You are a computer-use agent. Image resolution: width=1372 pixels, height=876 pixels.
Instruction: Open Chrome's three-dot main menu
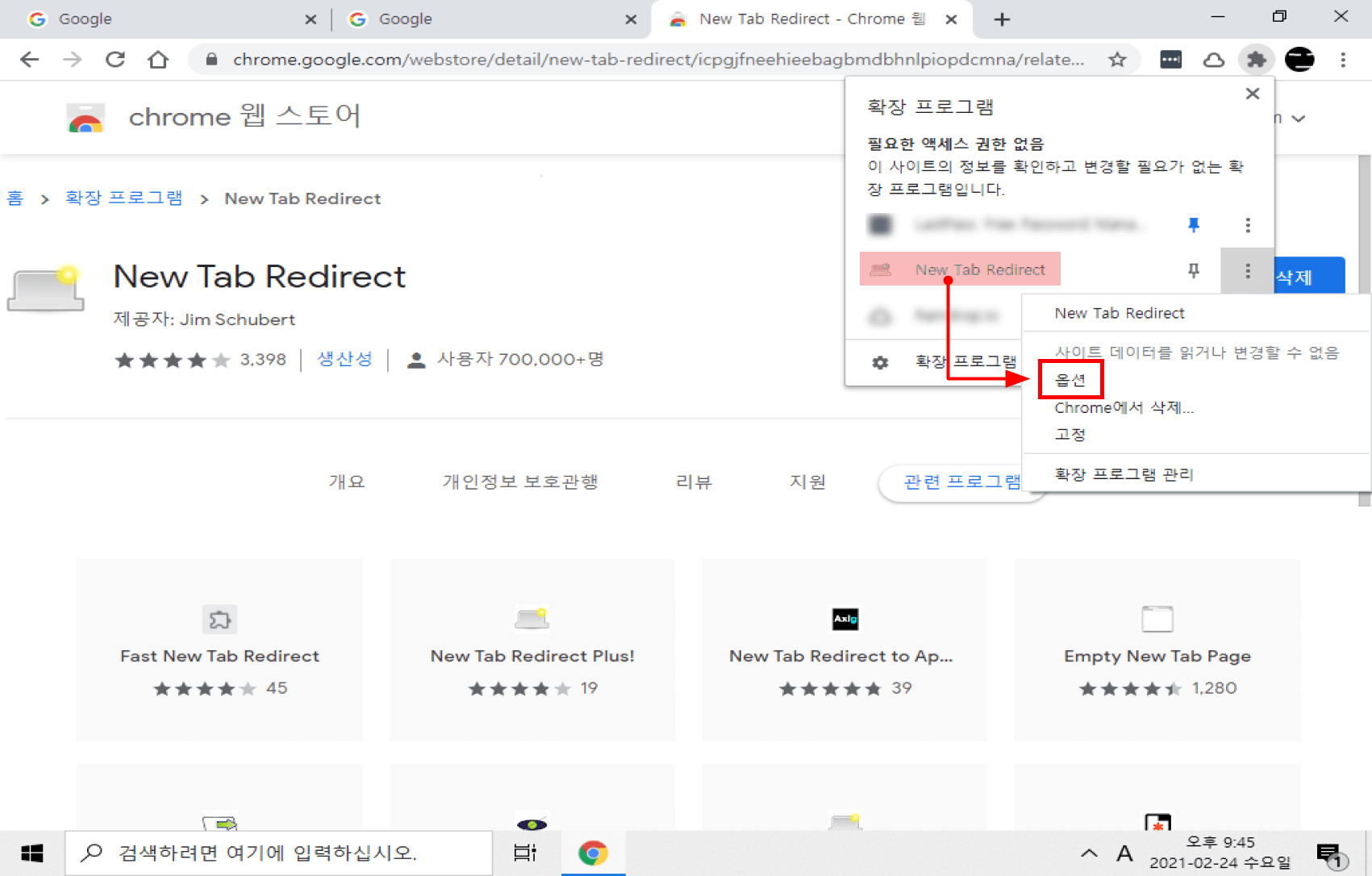[1343, 59]
